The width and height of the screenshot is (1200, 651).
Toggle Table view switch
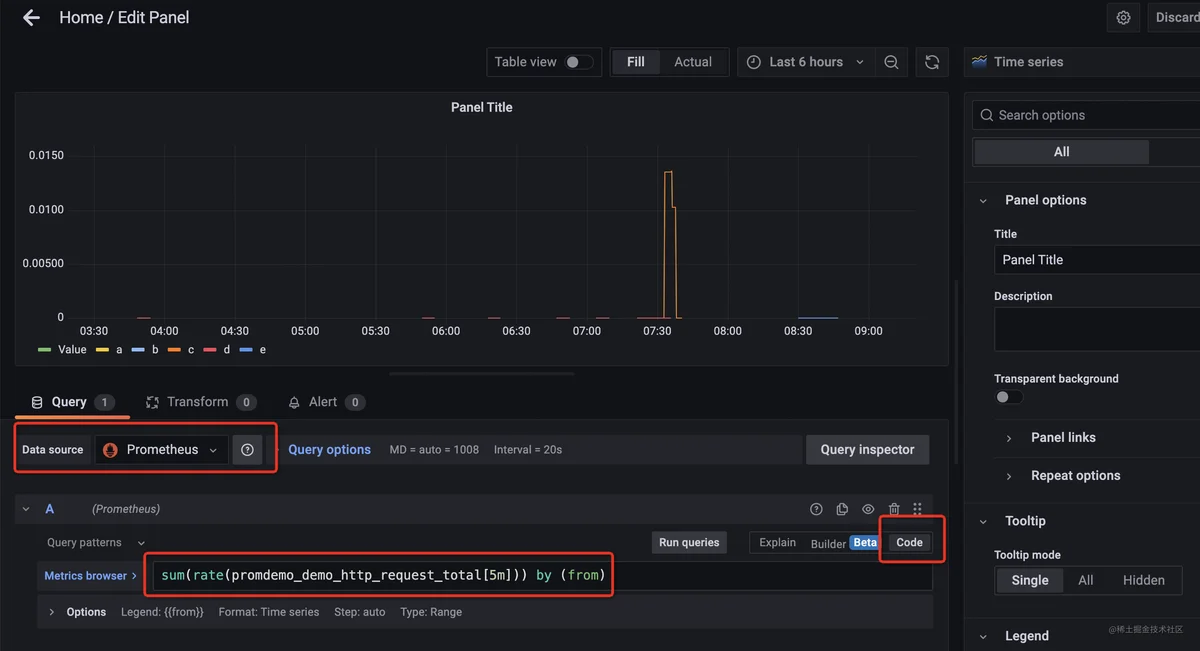click(578, 62)
